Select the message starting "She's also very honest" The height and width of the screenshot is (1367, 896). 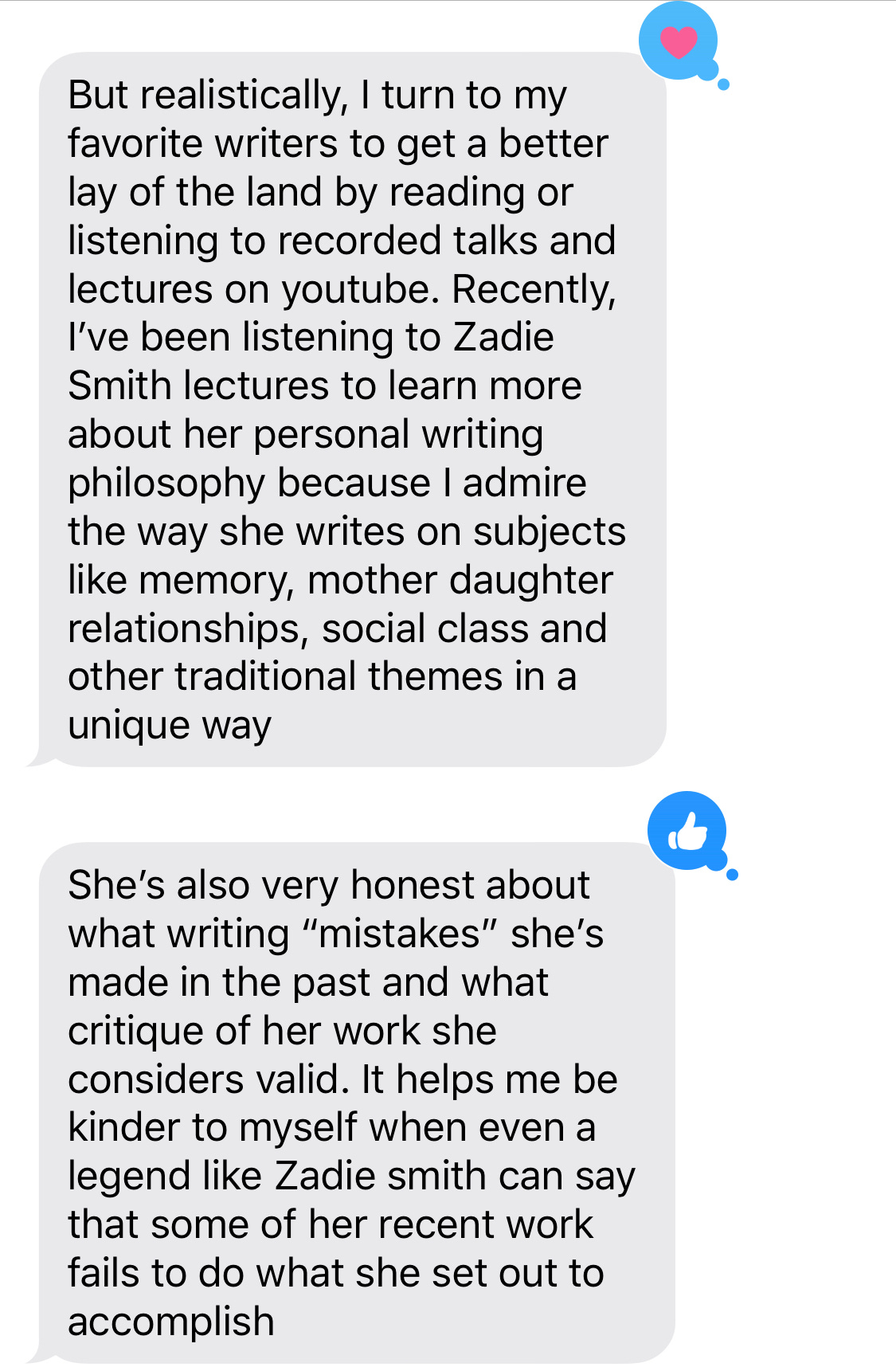357,1103
